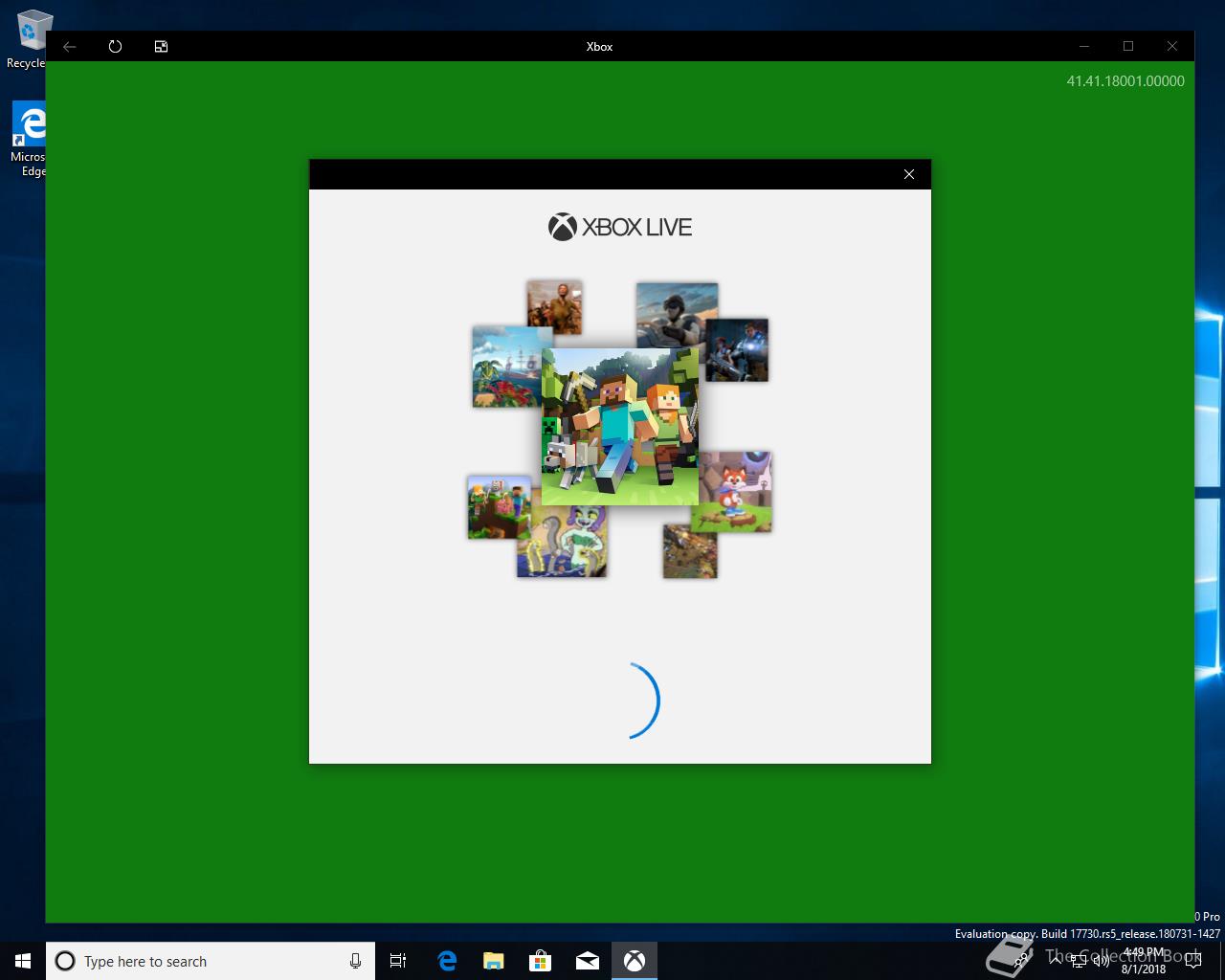
Task: Open Microsoft Store from the taskbar
Action: click(x=540, y=961)
